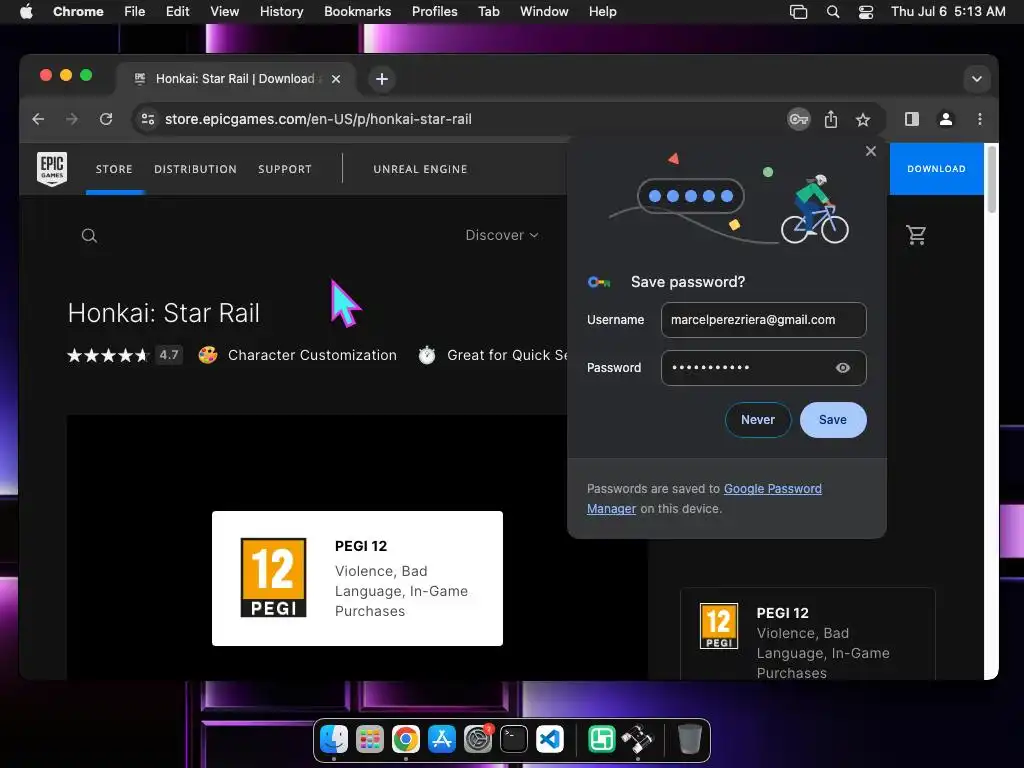Viewport: 1024px width, 768px height.
Task: Go to UNREAL ENGINE link
Action: click(x=421, y=169)
